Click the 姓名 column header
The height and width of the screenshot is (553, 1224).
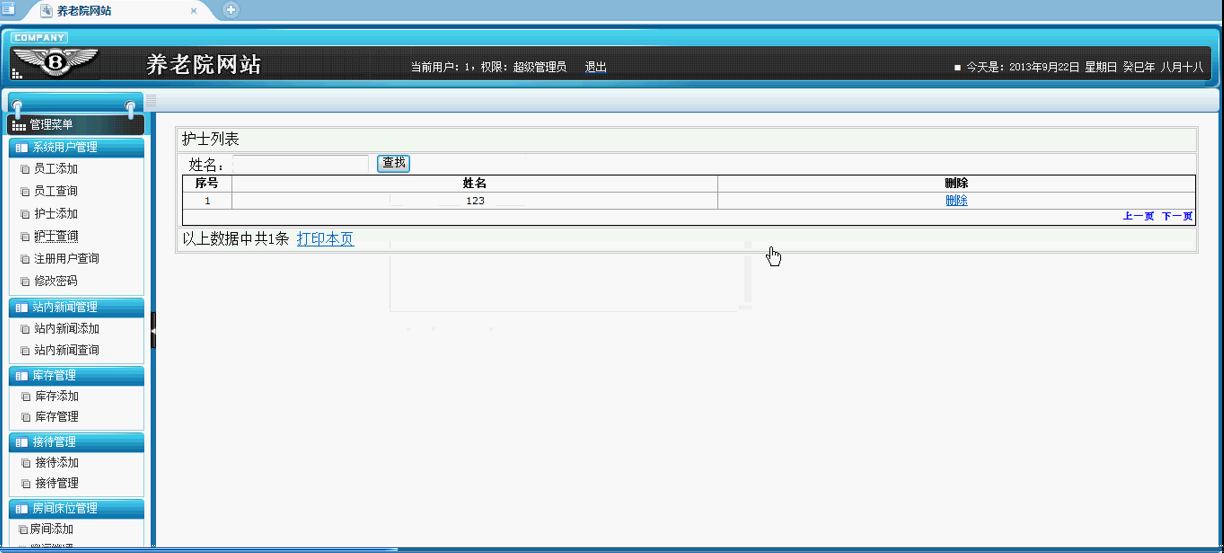tap(474, 184)
